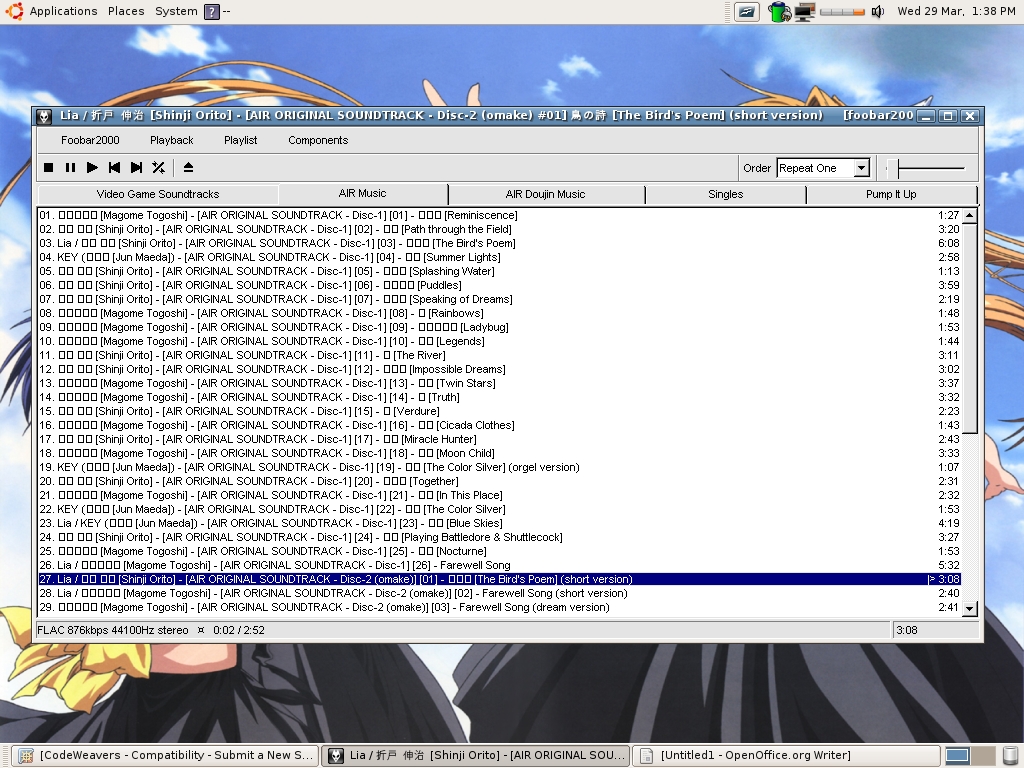This screenshot has width=1024, height=768.
Task: Skip to previous track icon
Action: [114, 167]
